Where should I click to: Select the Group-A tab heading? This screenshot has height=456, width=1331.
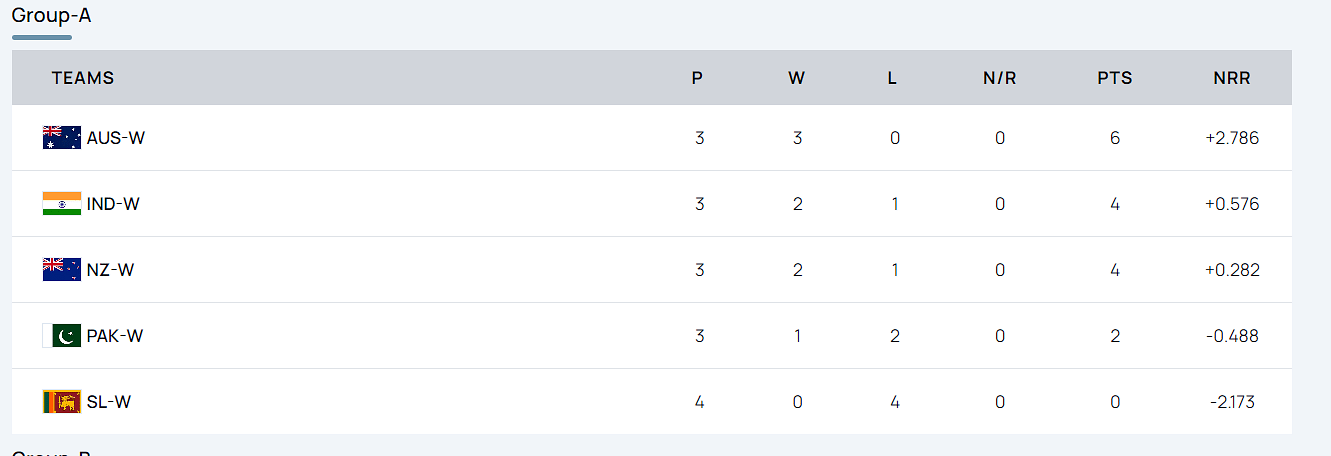[51, 16]
